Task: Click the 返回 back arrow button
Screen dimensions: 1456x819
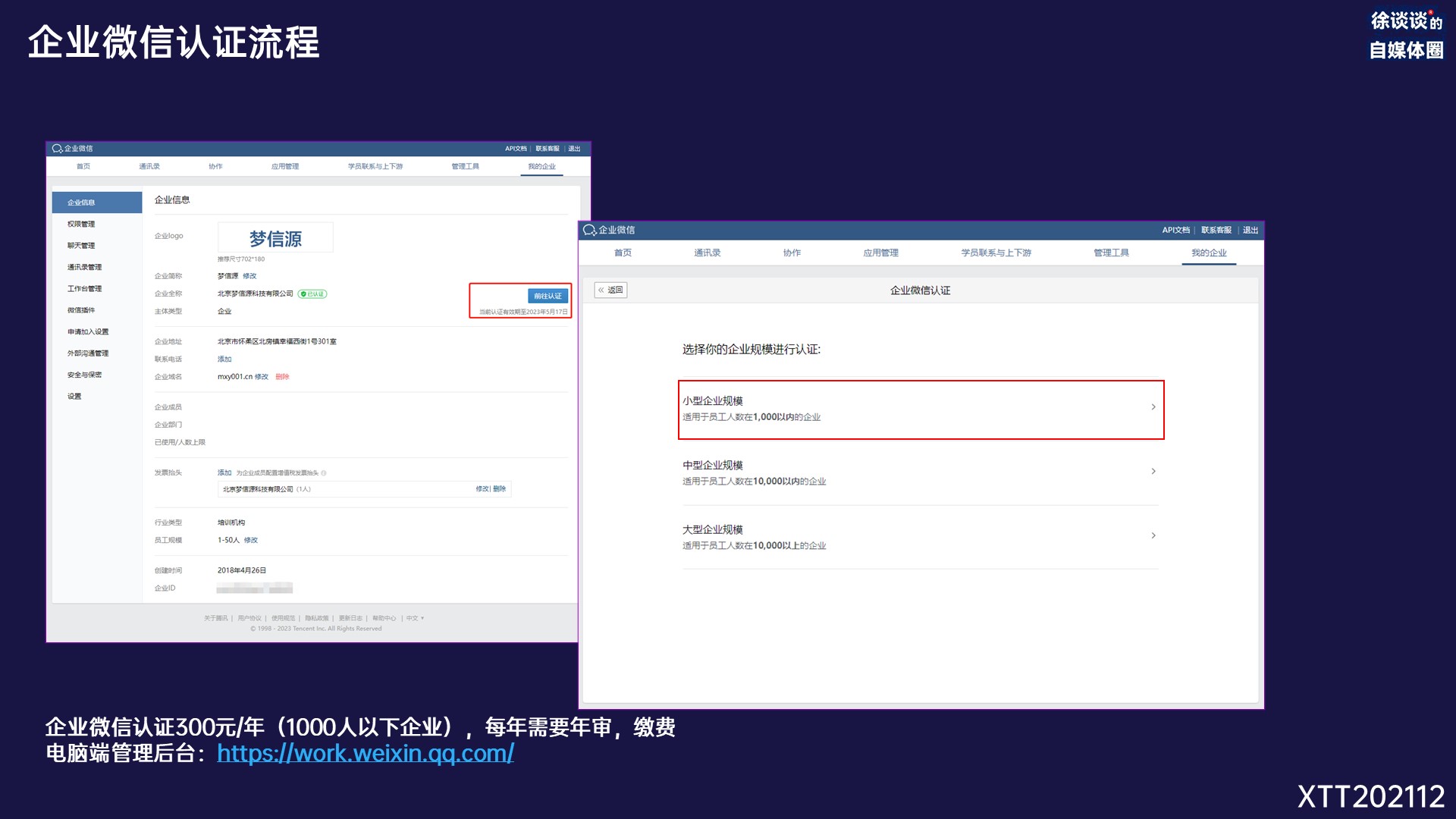Action: [610, 290]
